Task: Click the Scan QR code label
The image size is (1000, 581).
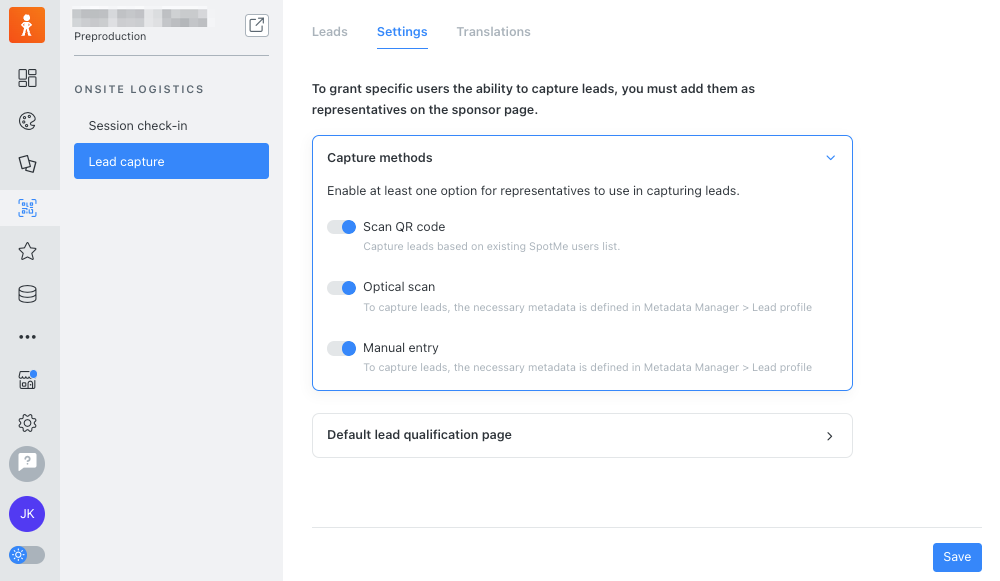Action: click(404, 227)
